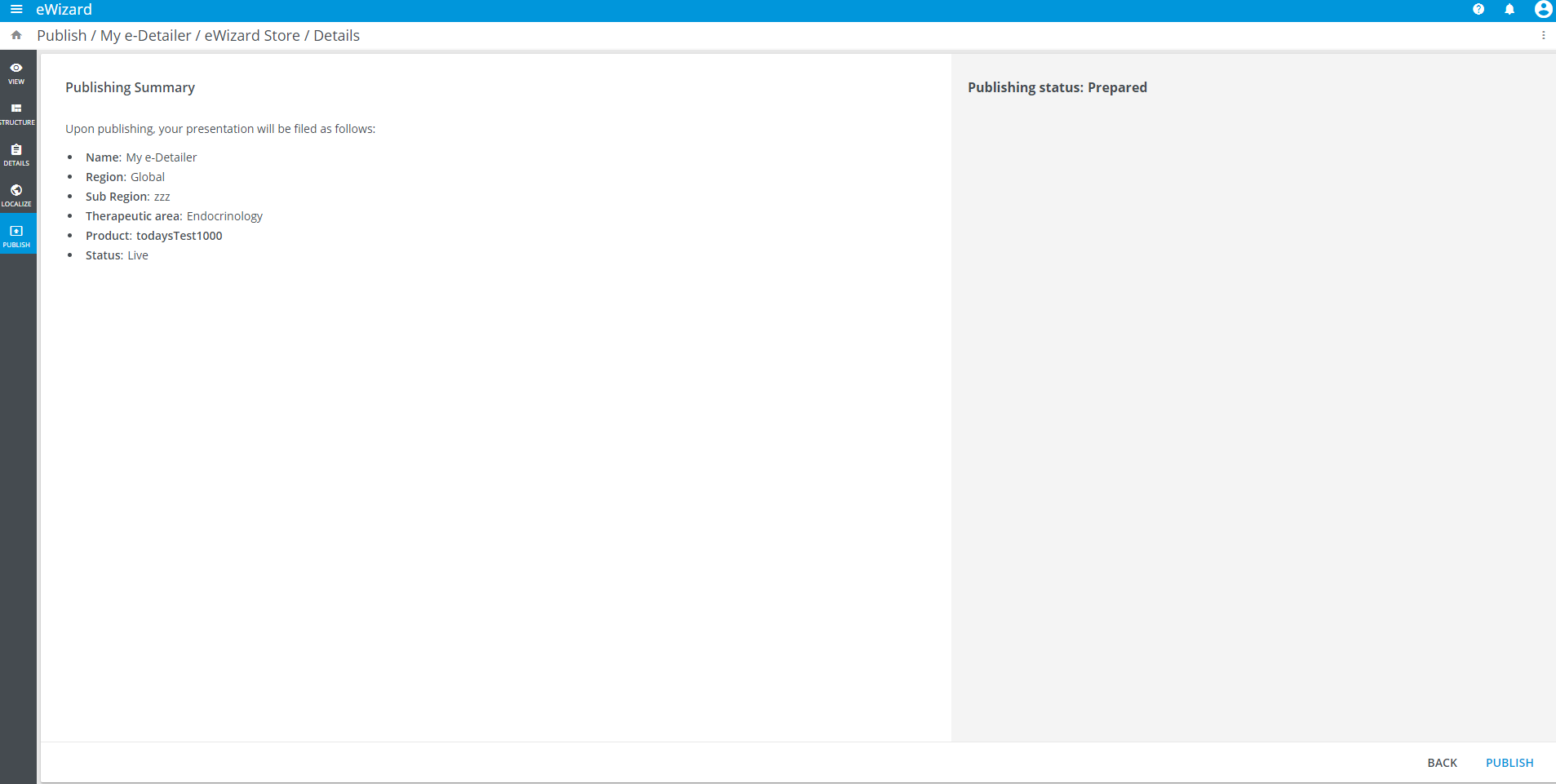Select the Details clipboard sidebar icon

click(x=16, y=154)
